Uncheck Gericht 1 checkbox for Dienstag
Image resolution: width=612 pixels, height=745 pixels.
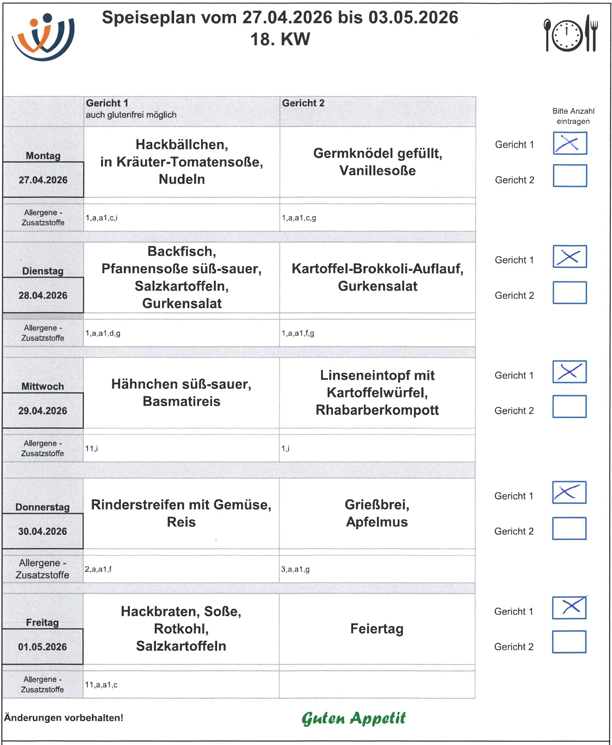[569, 258]
